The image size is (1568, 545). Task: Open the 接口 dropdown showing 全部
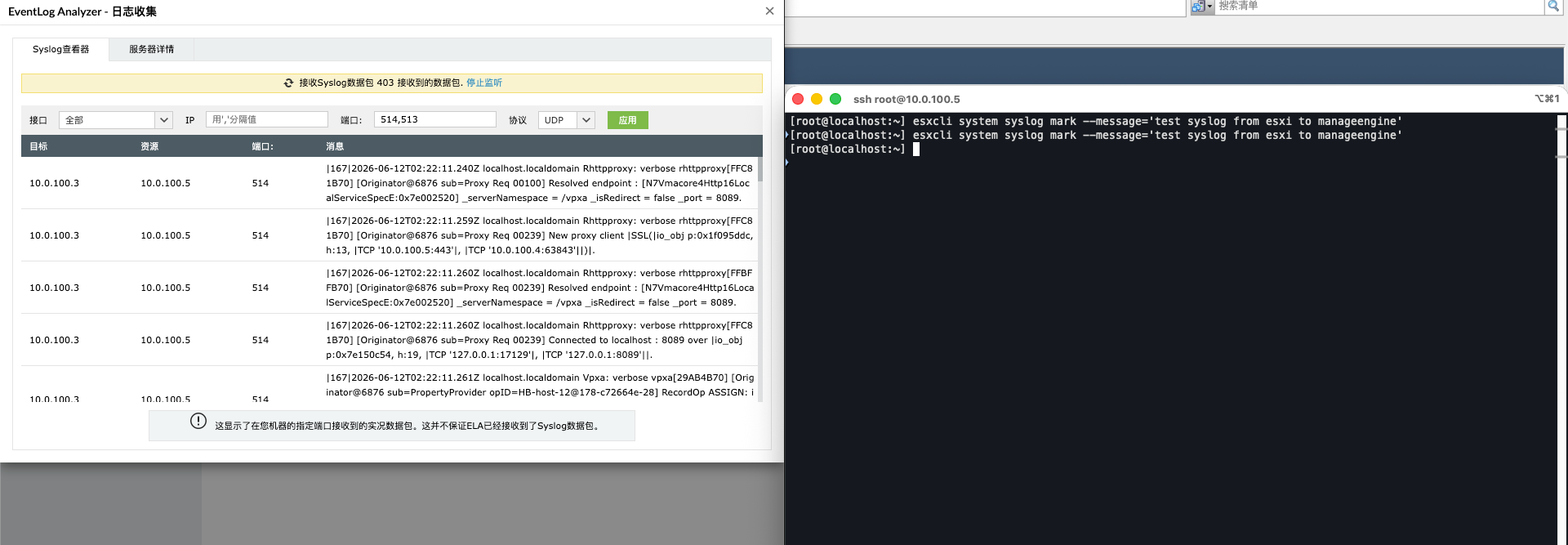tap(115, 120)
